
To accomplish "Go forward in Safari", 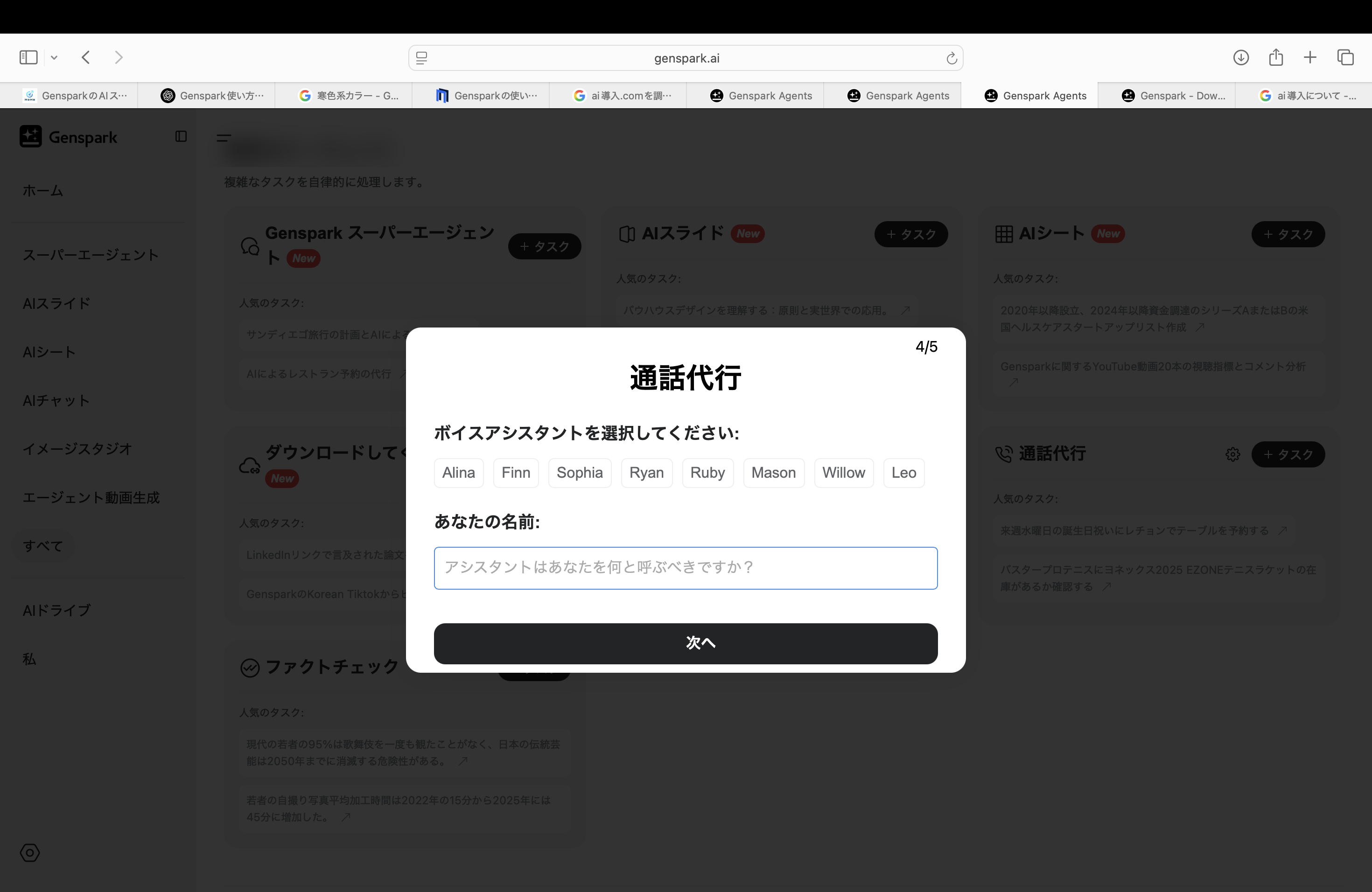I will 119,57.
